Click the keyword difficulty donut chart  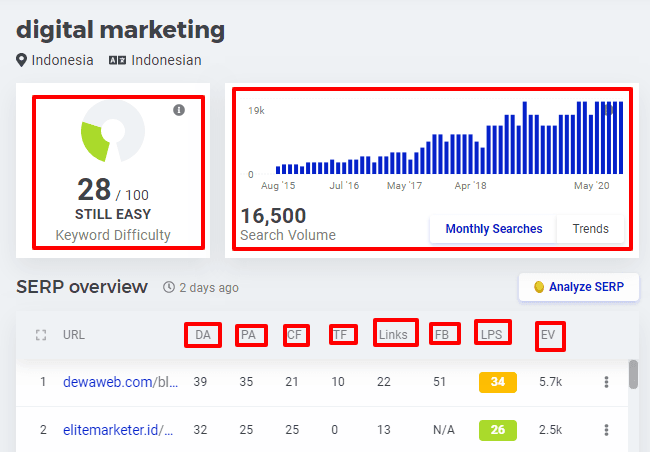pos(111,132)
